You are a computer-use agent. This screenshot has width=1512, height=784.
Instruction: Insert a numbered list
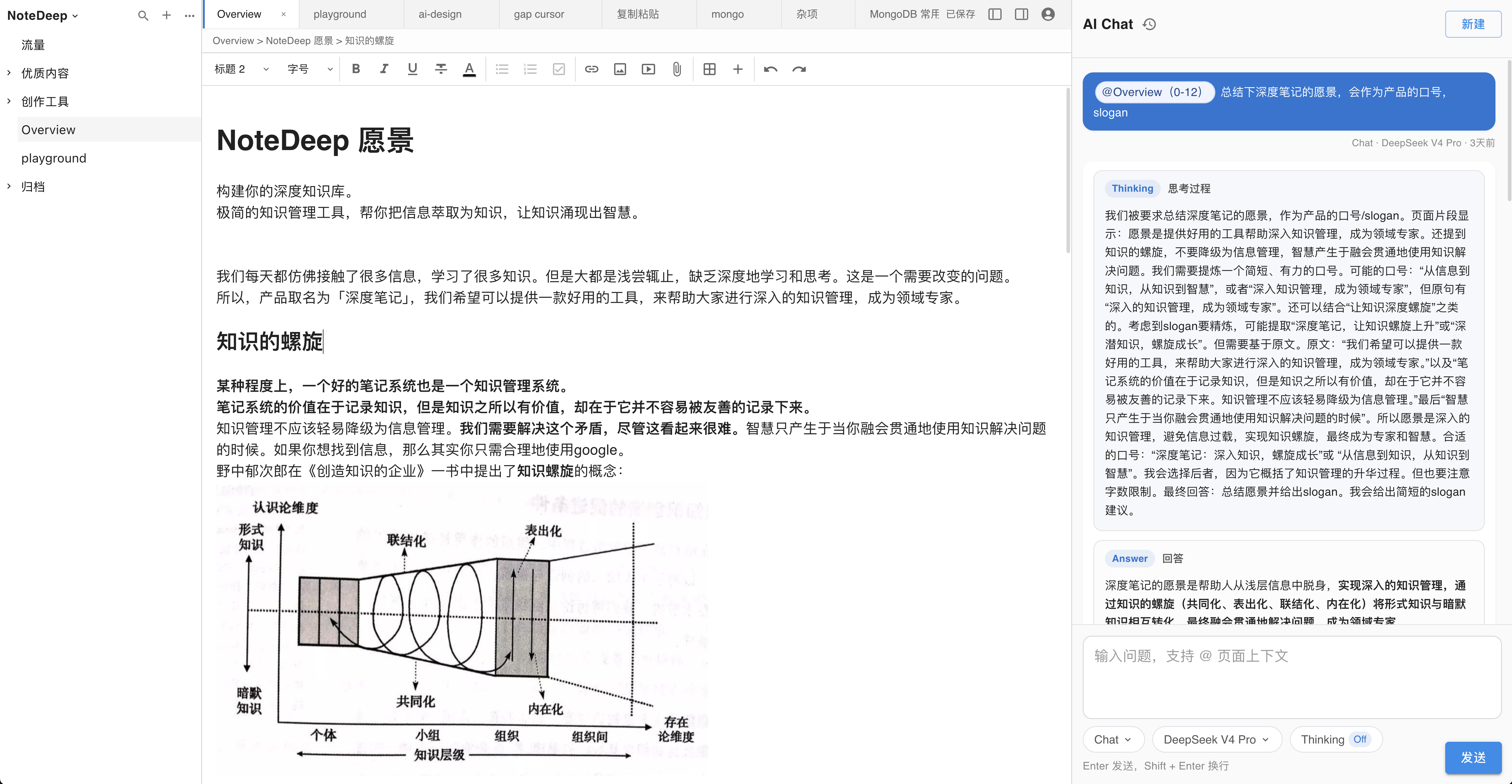(x=531, y=69)
